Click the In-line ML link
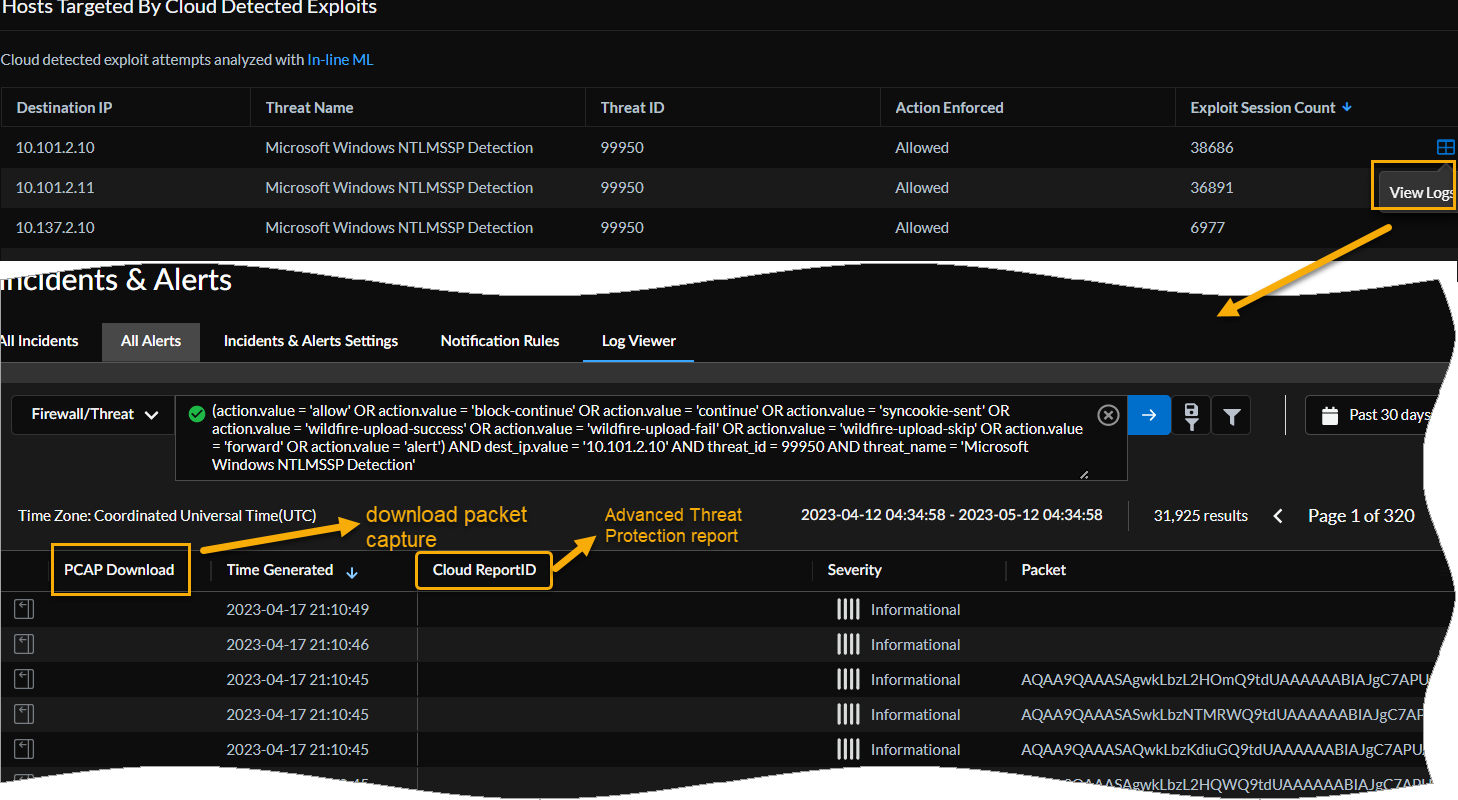This screenshot has width=1458, height=800. [x=340, y=60]
